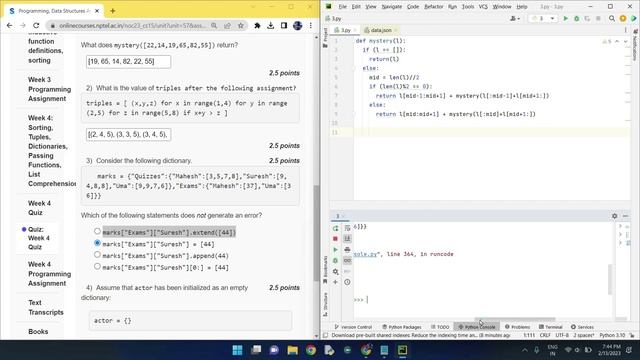
Task: Open console settings gear with wrench
Action: [336, 271]
